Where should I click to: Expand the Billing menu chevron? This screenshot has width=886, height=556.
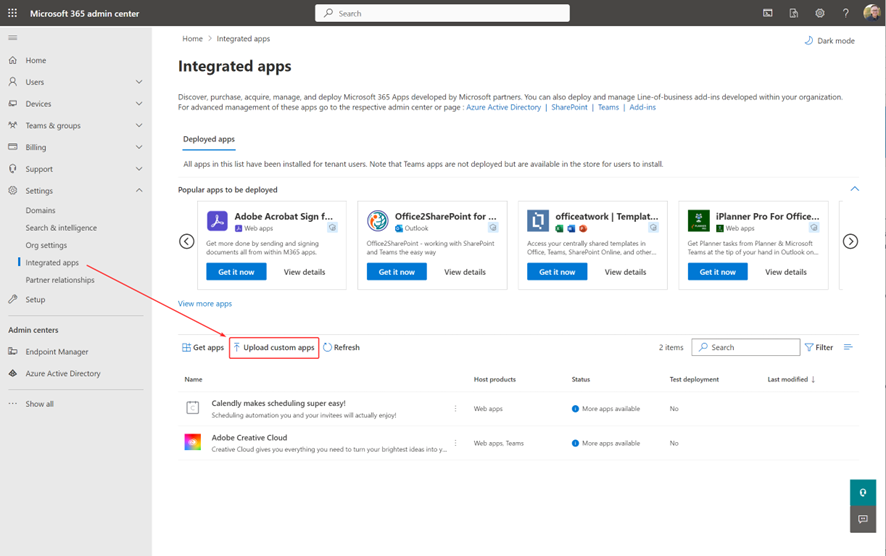pos(139,147)
